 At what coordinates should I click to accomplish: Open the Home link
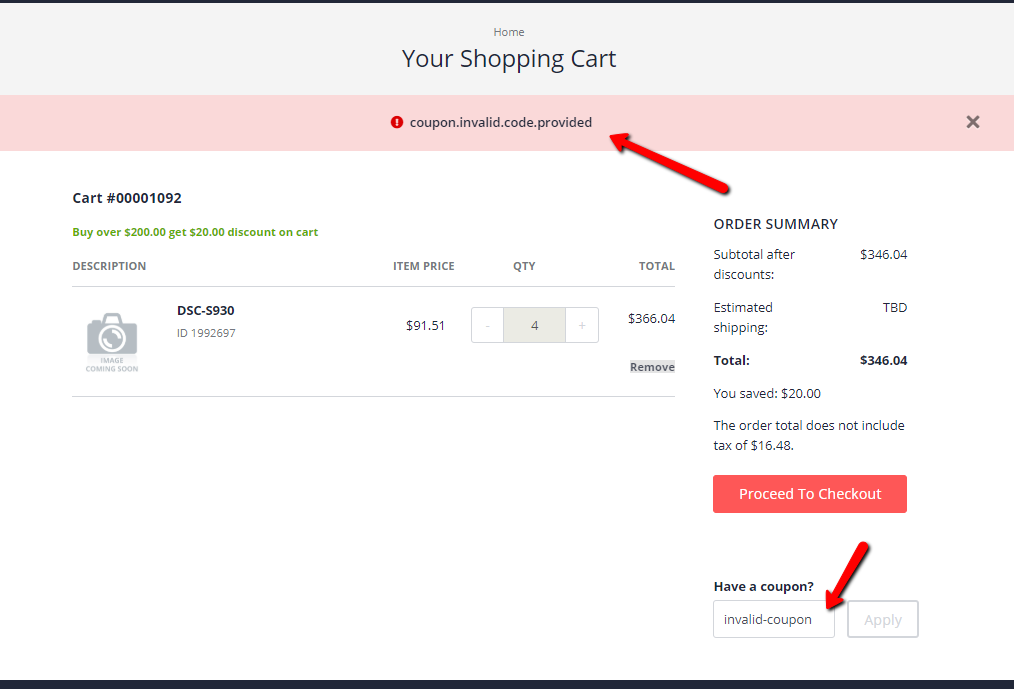point(508,31)
